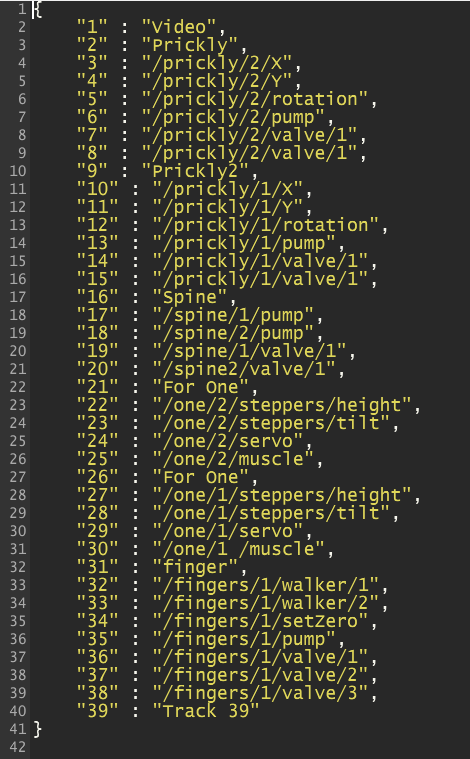Click the "/prickly/2/rotation" string
Image resolution: width=470 pixels, height=759 pixels.
pyautogui.click(x=255, y=99)
